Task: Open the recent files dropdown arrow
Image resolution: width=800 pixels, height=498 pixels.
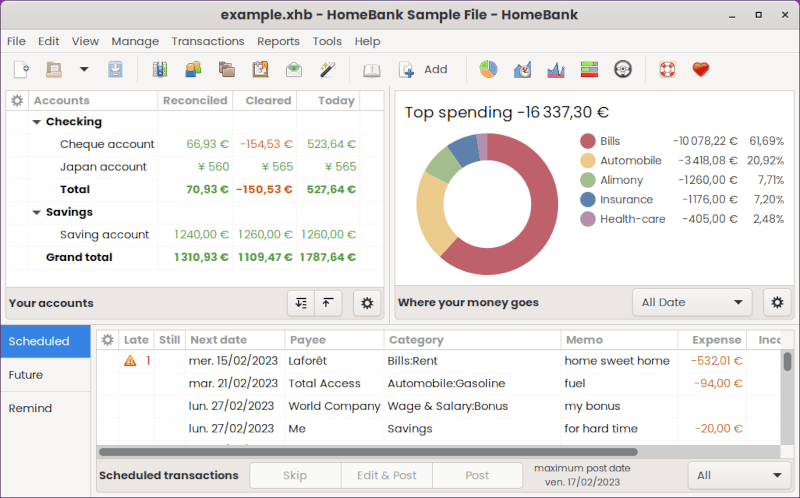Action: [x=84, y=69]
